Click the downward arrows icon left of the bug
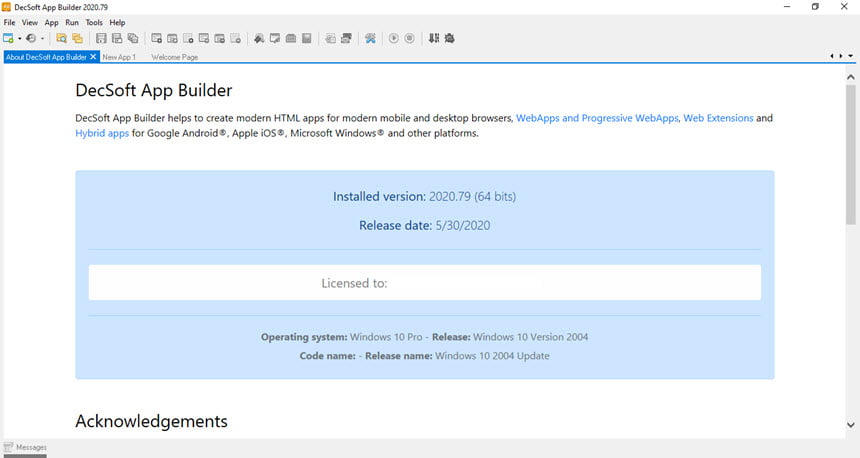This screenshot has width=860, height=458. click(434, 38)
